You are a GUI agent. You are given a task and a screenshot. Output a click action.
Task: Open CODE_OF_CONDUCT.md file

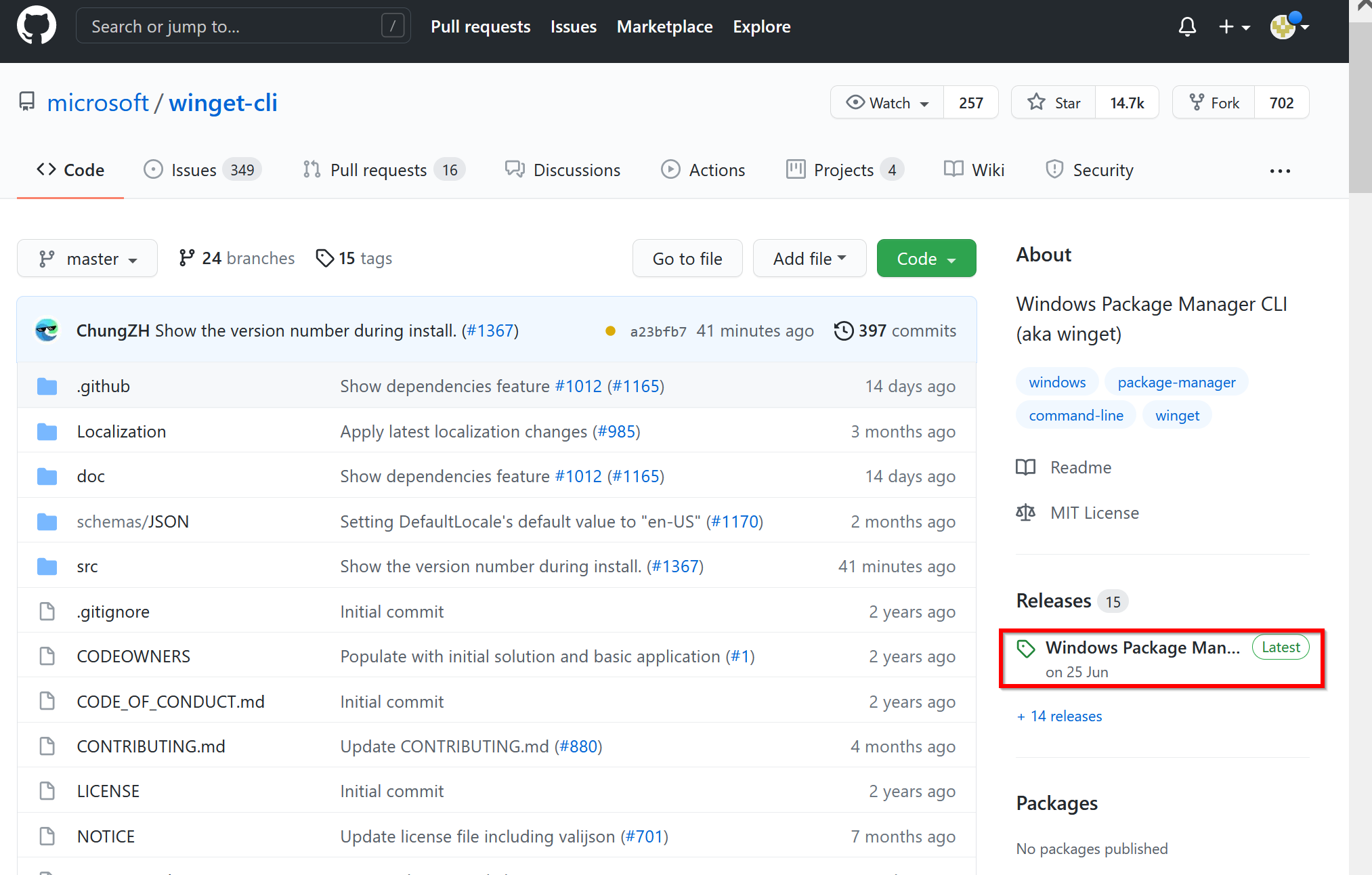coord(171,702)
